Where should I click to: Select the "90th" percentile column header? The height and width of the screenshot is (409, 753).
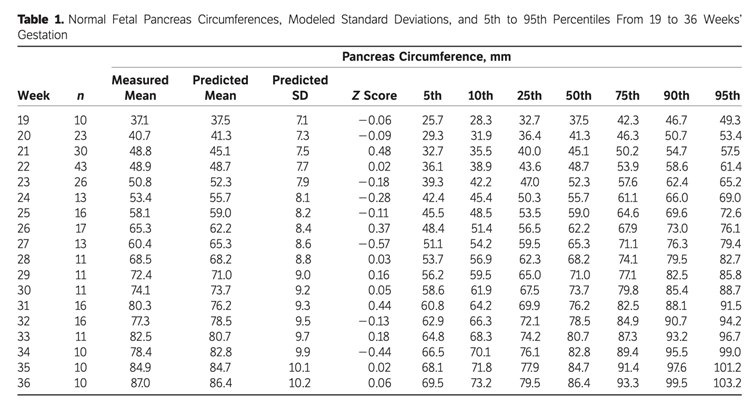pyautogui.click(x=676, y=96)
